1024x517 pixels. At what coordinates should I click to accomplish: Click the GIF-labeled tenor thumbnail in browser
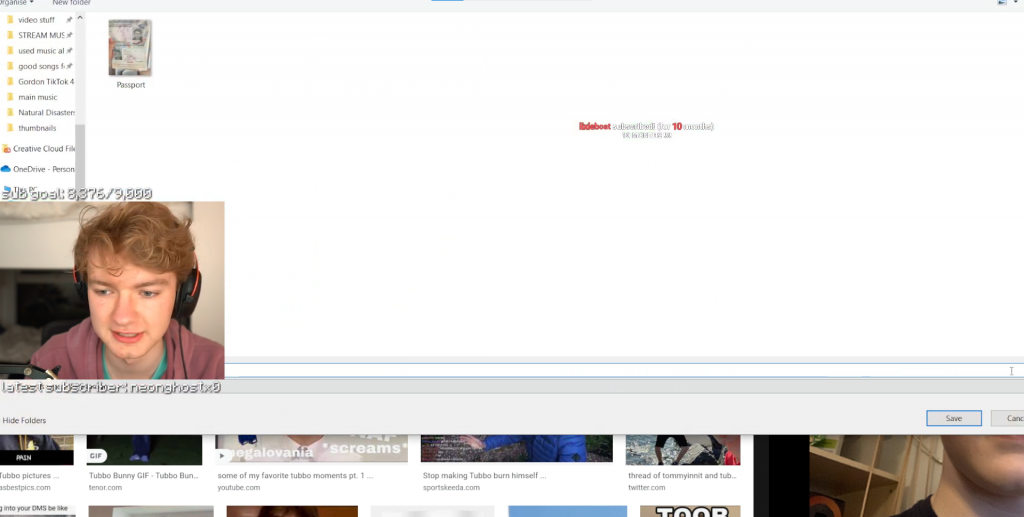click(x=144, y=450)
